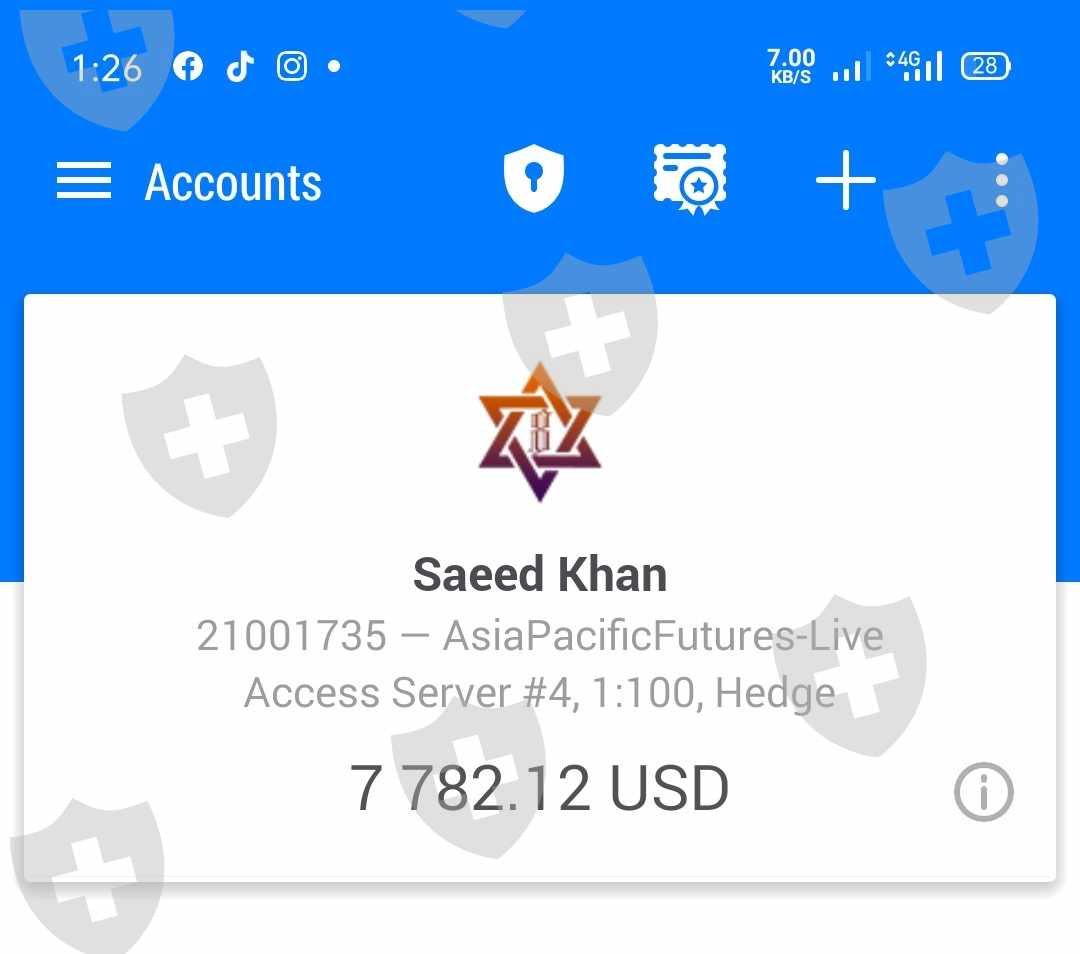This screenshot has height=954, width=1080.
Task: Open the hamburger navigation menu
Action: click(83, 180)
